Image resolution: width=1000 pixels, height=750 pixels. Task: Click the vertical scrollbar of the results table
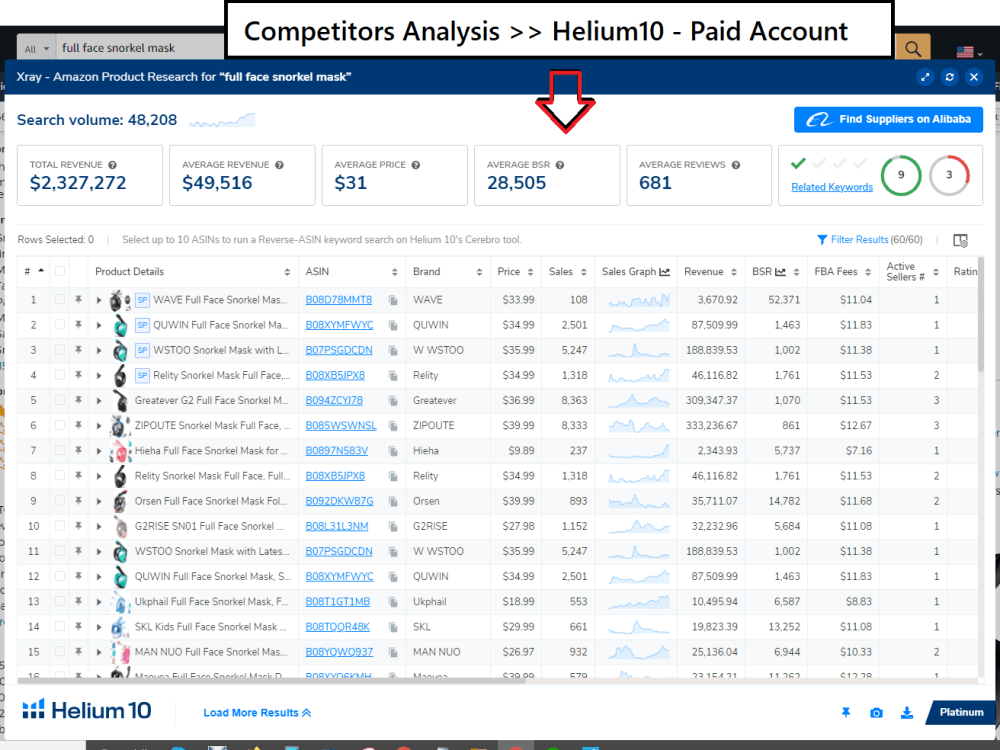tap(980, 314)
